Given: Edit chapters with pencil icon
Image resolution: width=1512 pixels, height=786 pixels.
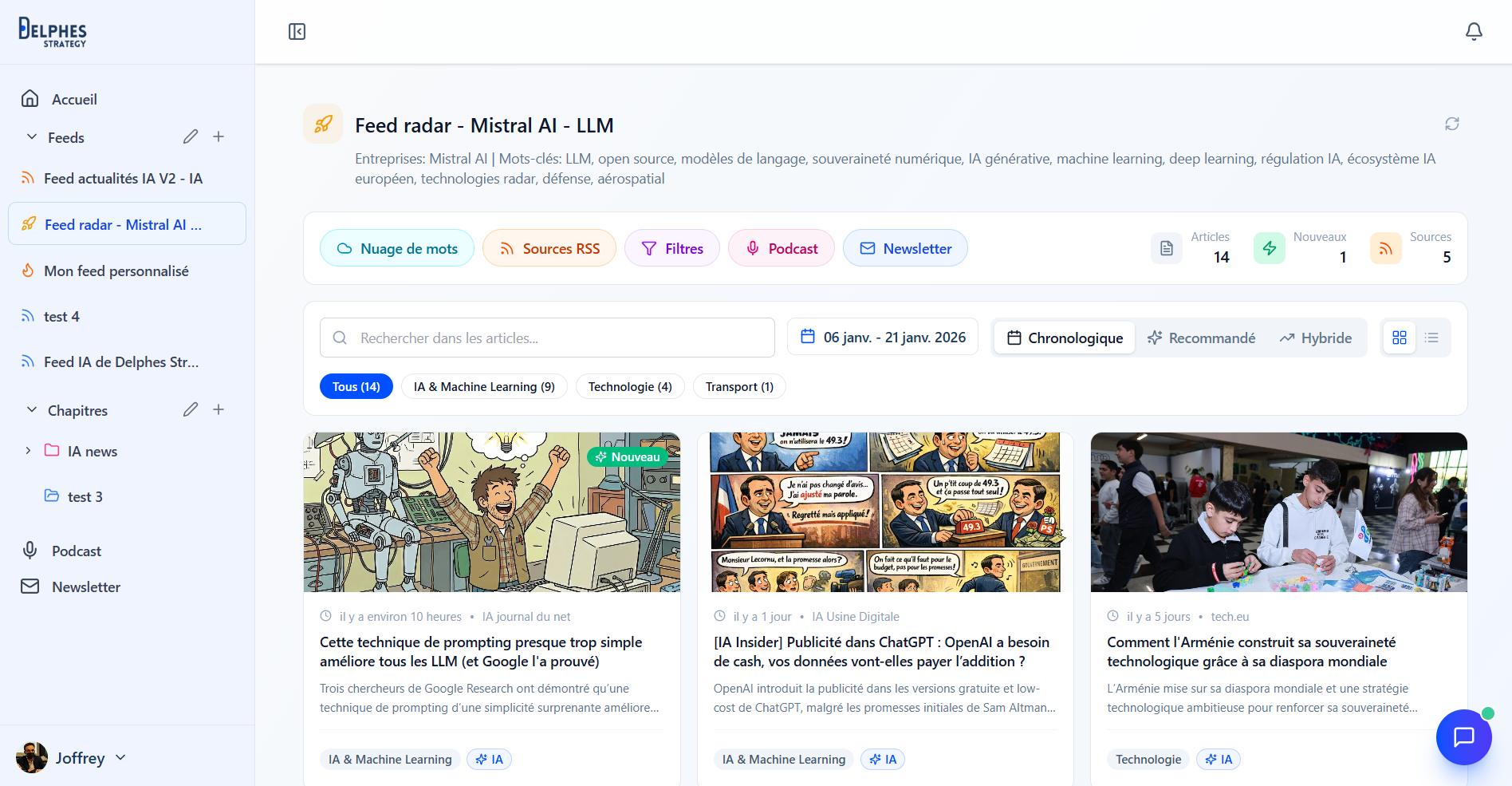Looking at the screenshot, I should pyautogui.click(x=190, y=409).
